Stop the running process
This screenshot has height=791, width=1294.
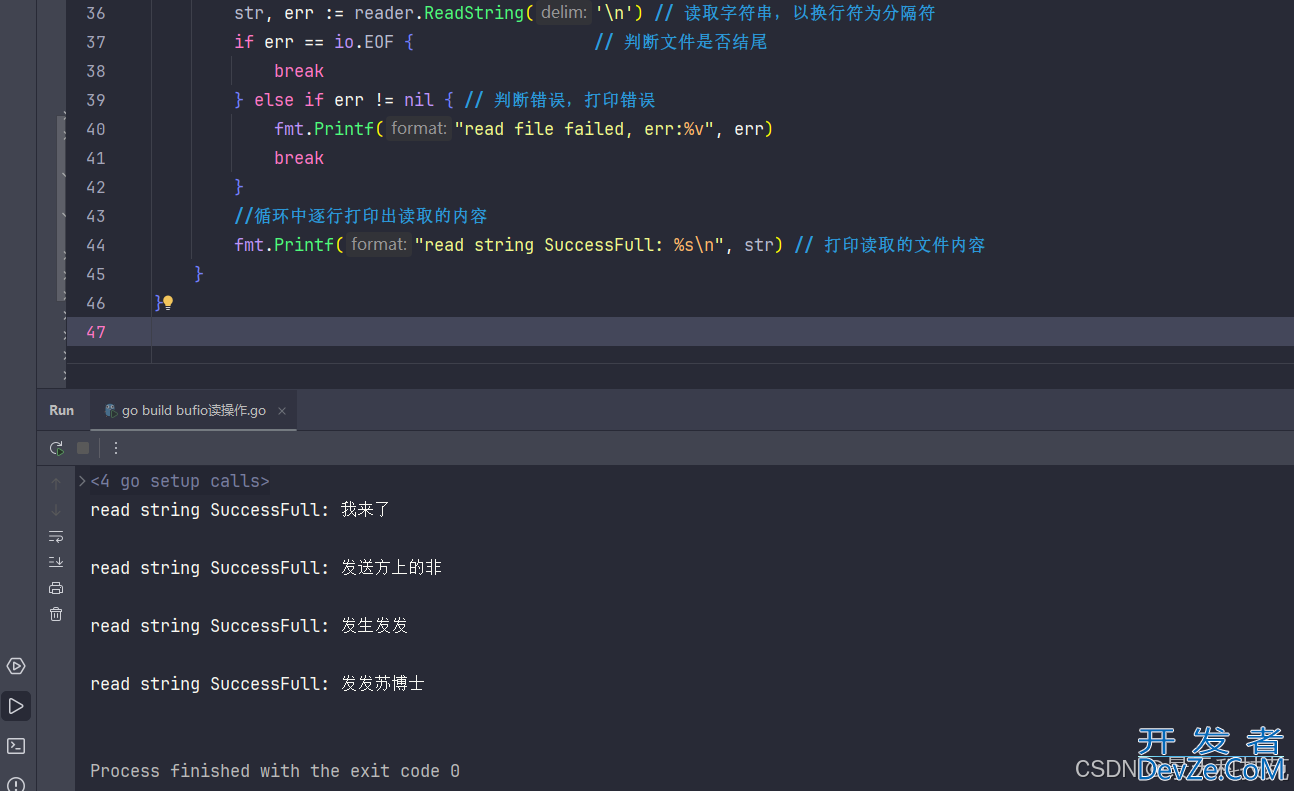(x=83, y=448)
